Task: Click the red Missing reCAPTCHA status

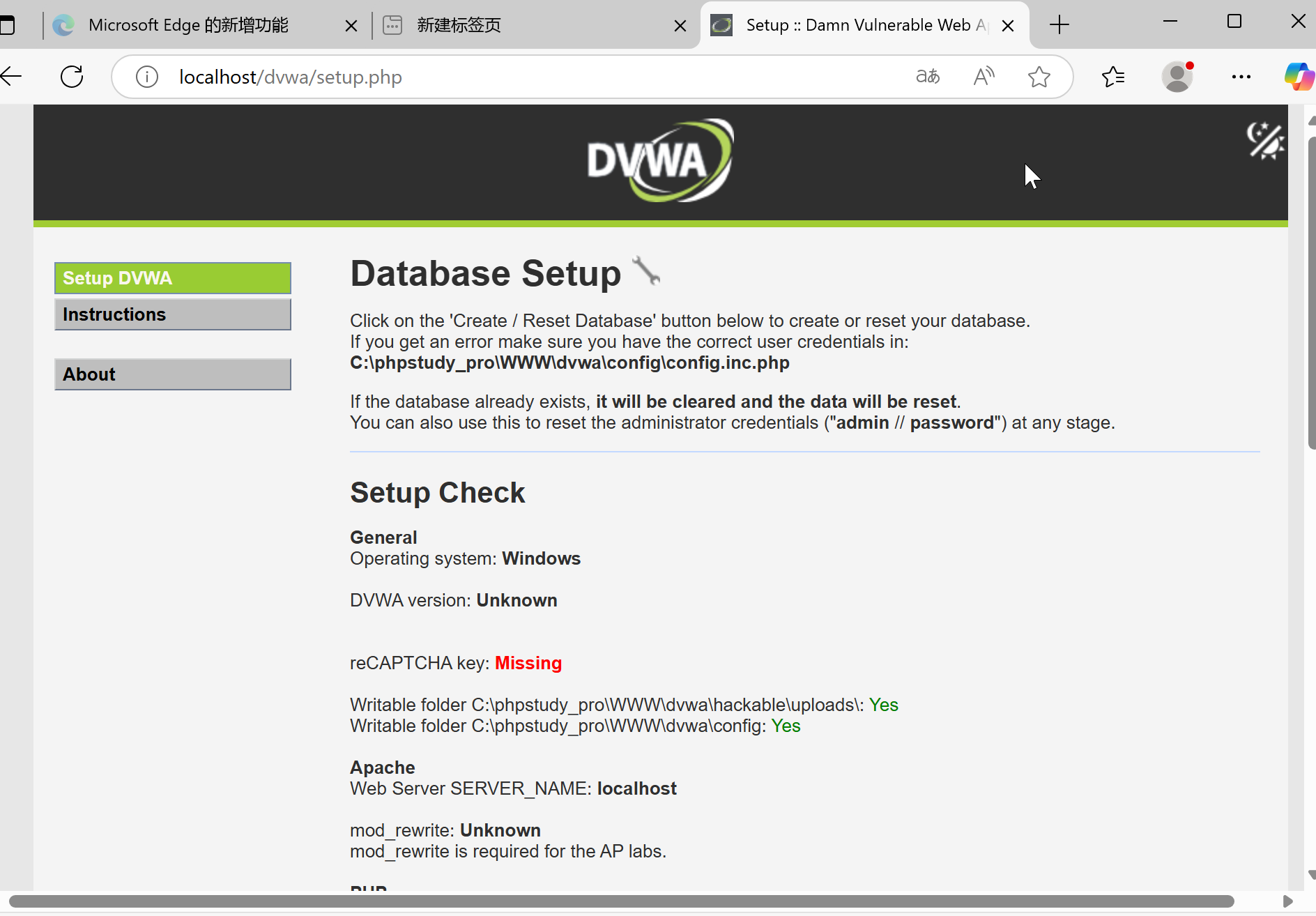Action: pyautogui.click(x=528, y=663)
